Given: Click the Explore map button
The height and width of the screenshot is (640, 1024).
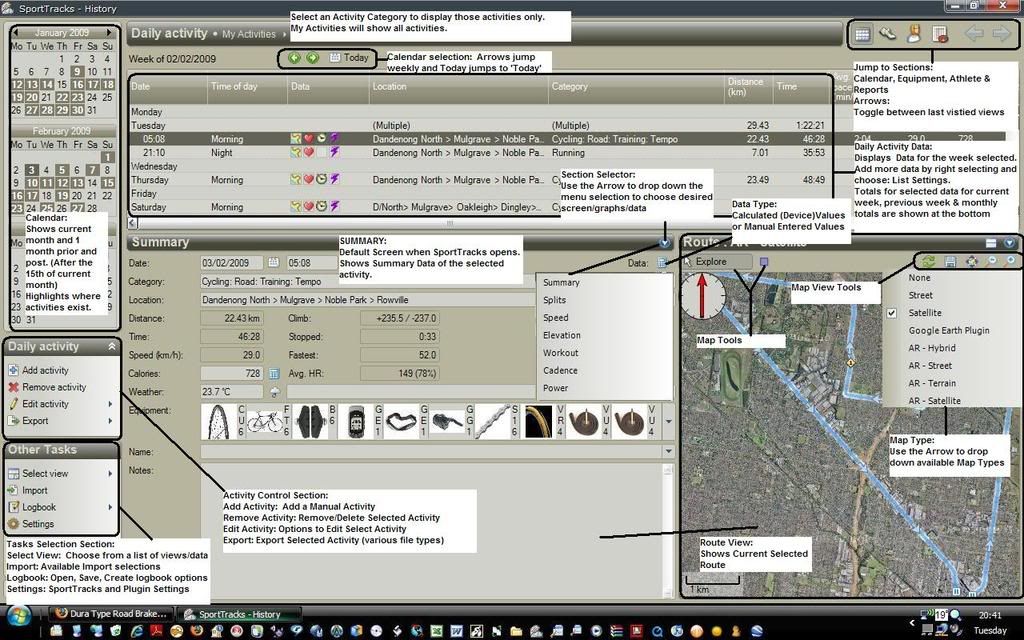Looking at the screenshot, I should tap(717, 262).
